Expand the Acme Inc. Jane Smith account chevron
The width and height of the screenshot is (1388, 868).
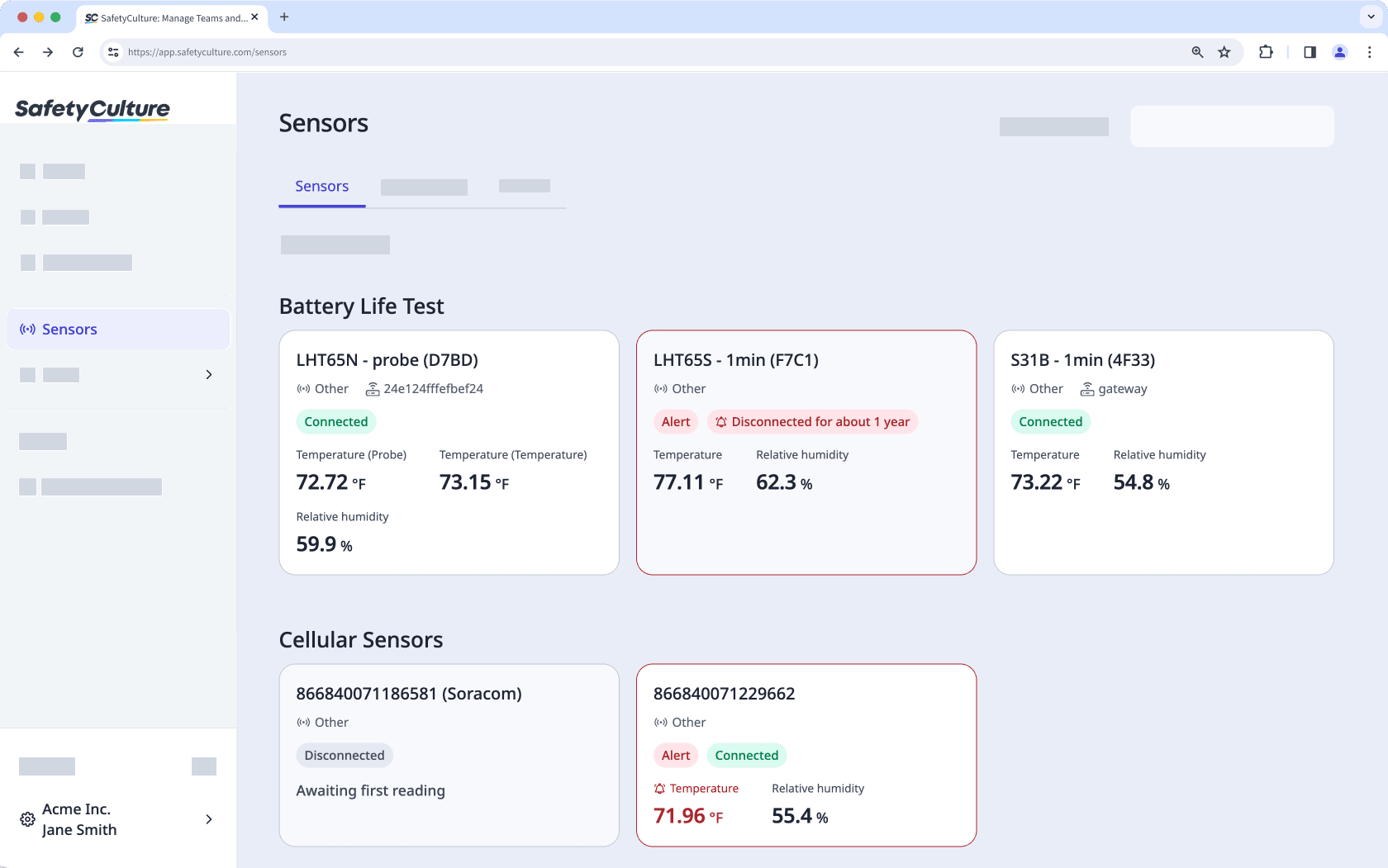208,819
